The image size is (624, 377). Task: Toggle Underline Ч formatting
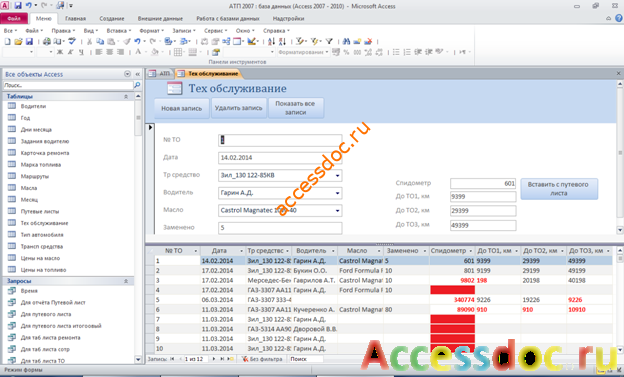coord(81,52)
